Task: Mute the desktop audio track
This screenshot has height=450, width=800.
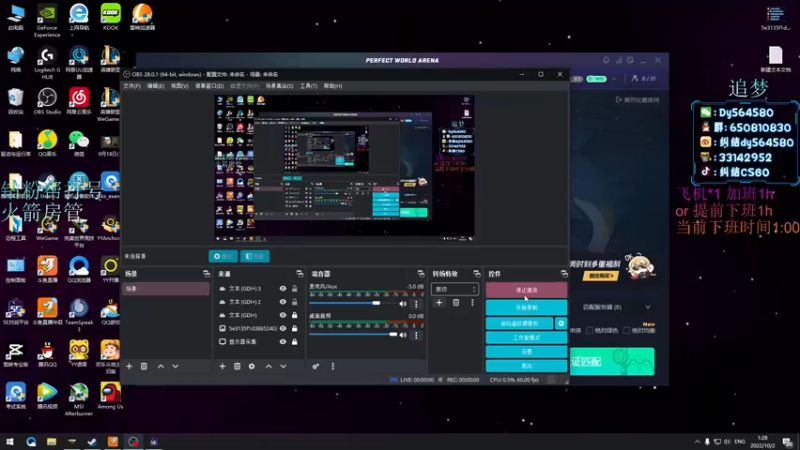Action: (x=403, y=335)
